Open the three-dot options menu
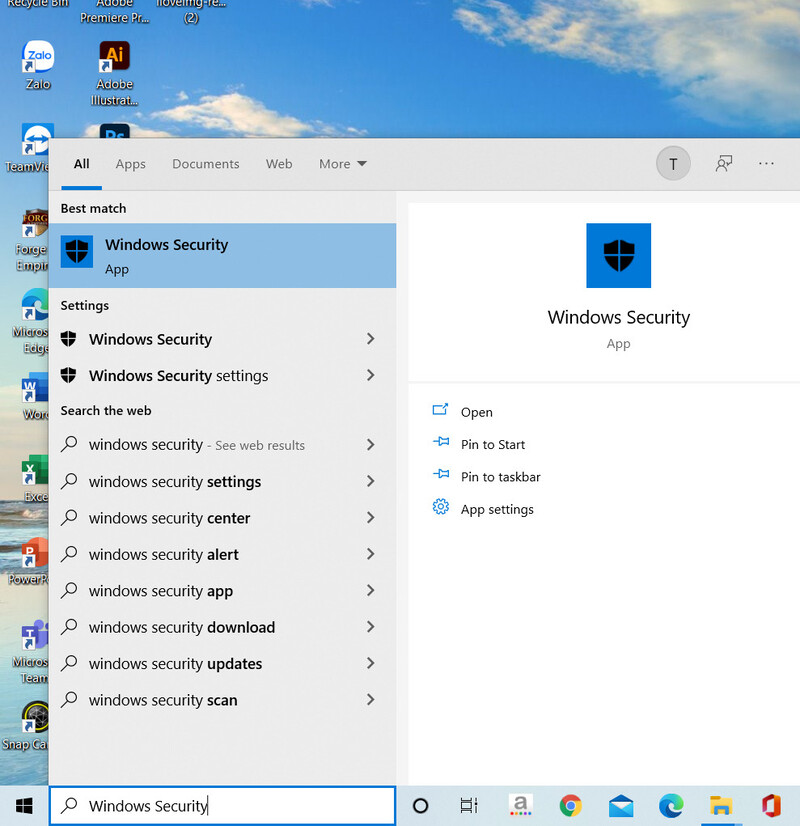800x826 pixels. click(x=766, y=164)
